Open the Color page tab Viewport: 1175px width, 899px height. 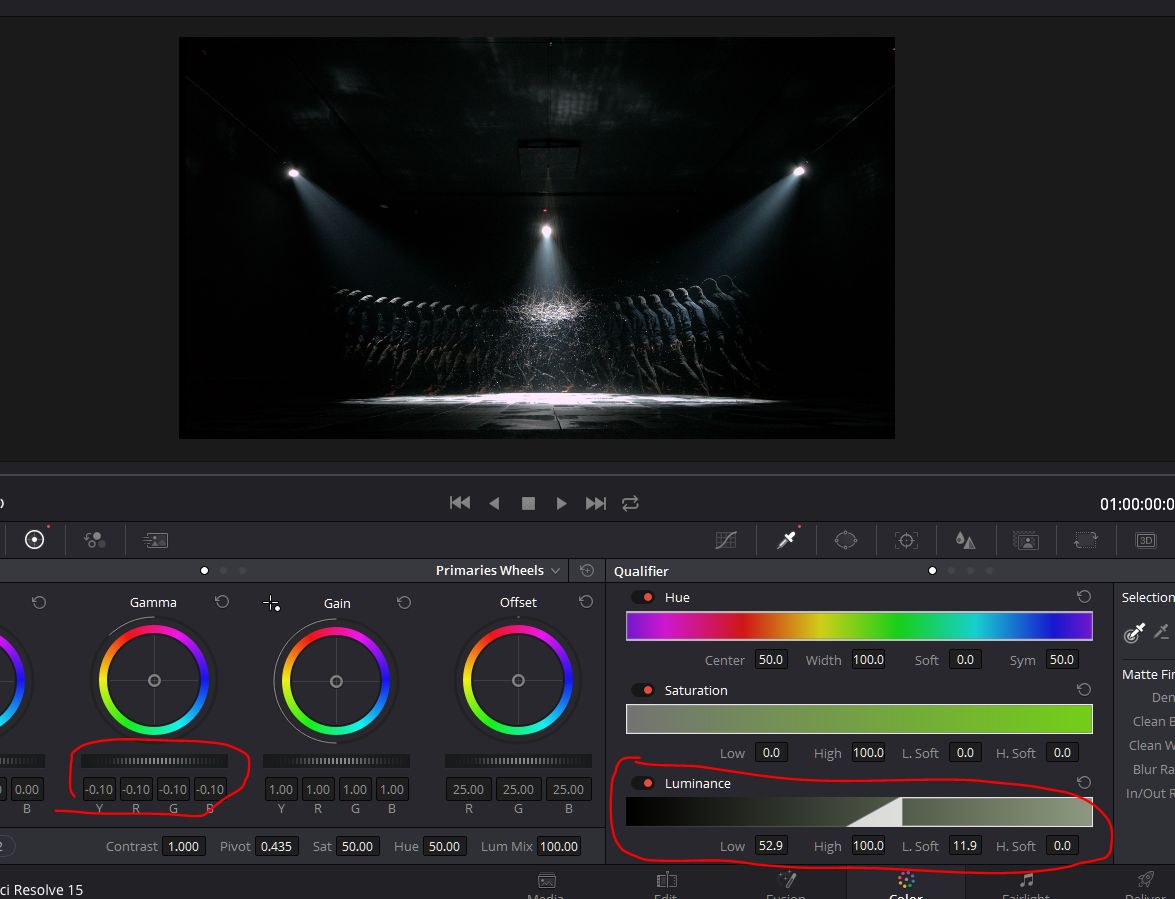tap(906, 885)
